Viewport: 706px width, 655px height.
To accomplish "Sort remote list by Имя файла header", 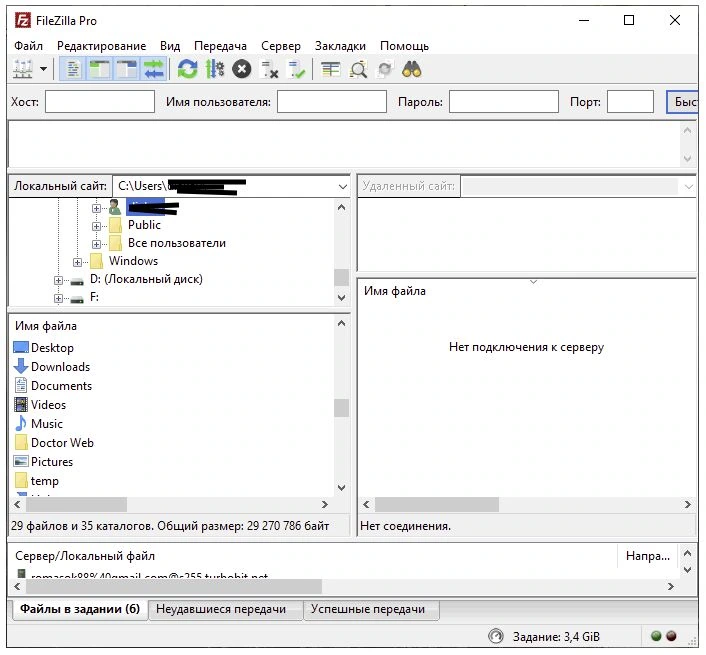I will coord(394,291).
